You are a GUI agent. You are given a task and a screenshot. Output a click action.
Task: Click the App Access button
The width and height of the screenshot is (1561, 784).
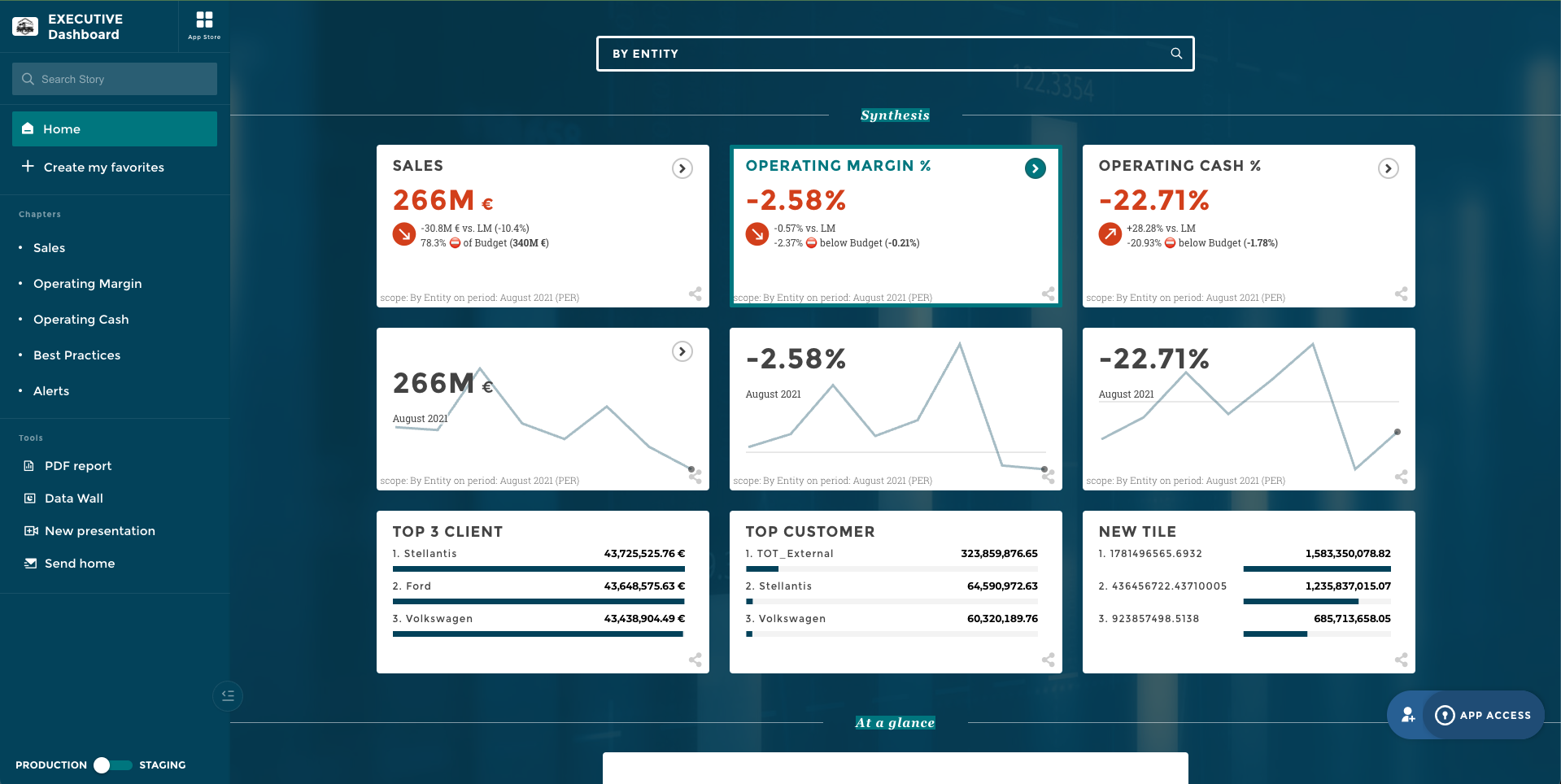pos(1485,715)
